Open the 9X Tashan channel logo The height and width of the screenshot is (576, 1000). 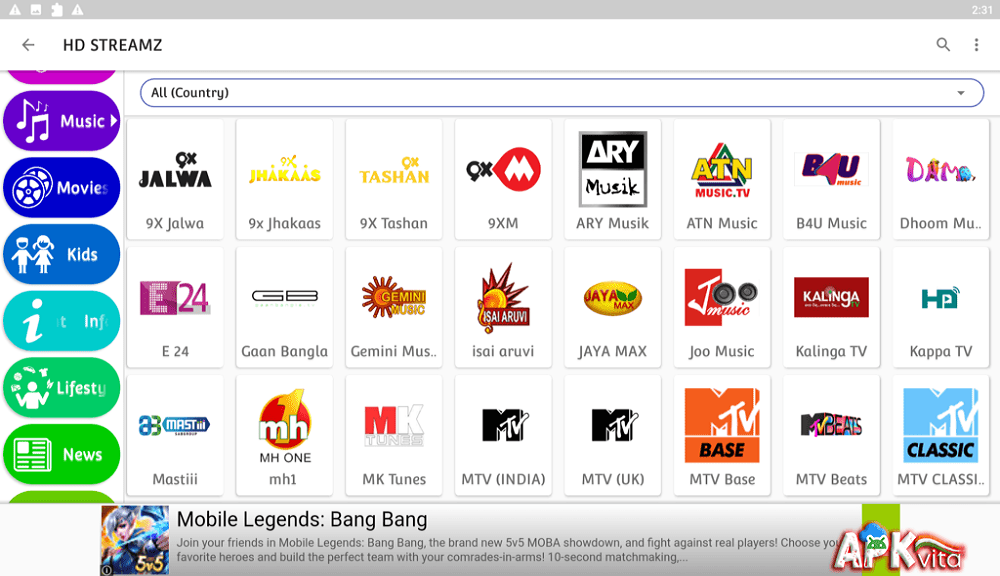[394, 170]
